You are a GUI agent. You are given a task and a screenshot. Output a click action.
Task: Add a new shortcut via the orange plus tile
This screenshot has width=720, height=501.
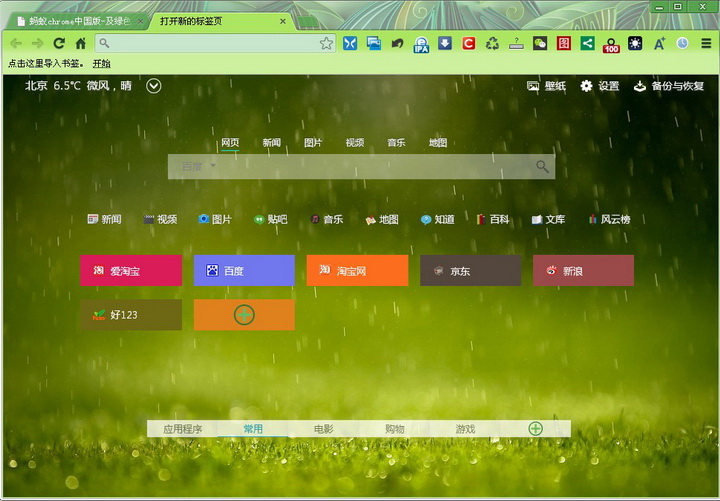coord(244,315)
